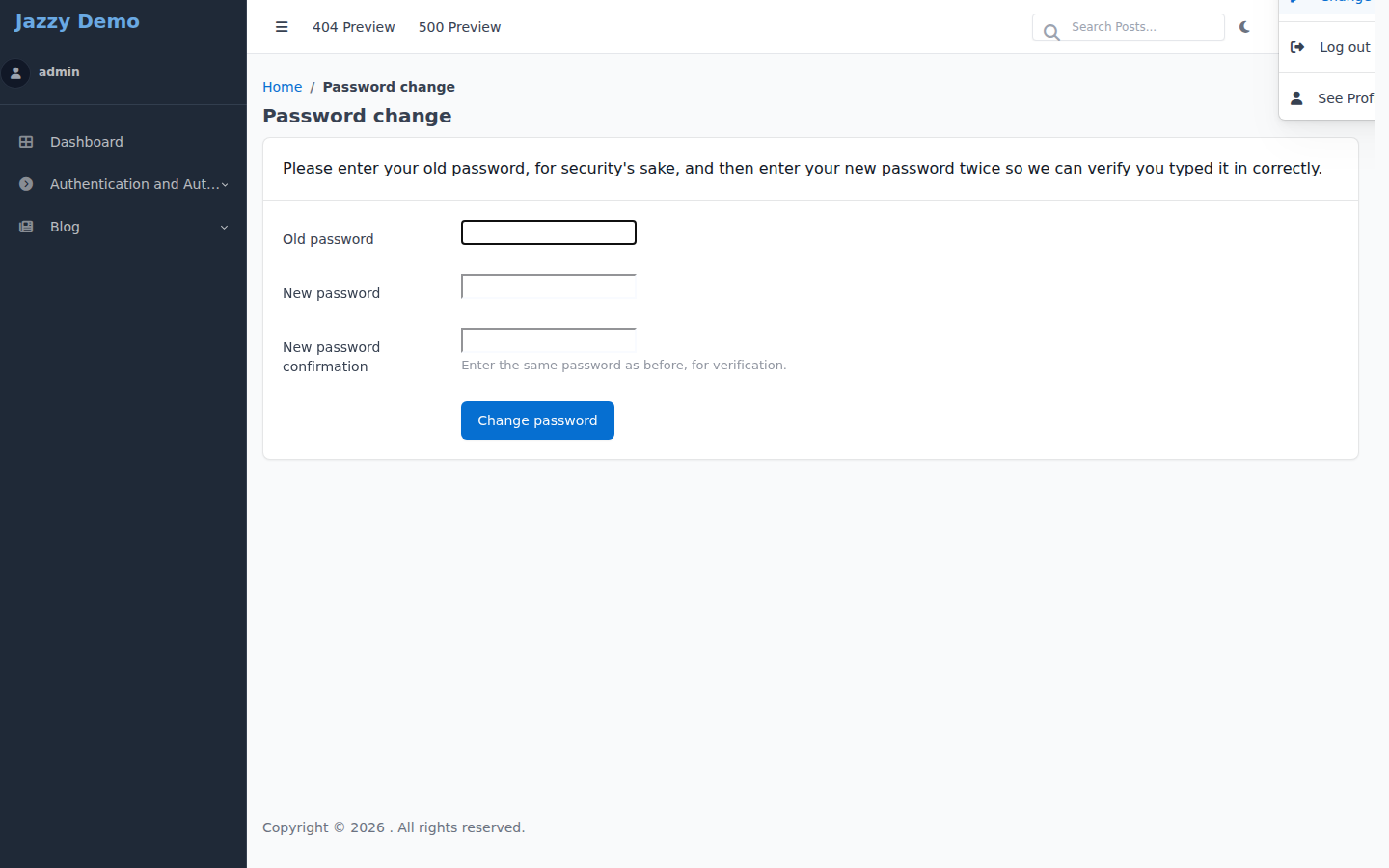Submit with Change password button
The width and height of the screenshot is (1389, 868).
[x=537, y=420]
